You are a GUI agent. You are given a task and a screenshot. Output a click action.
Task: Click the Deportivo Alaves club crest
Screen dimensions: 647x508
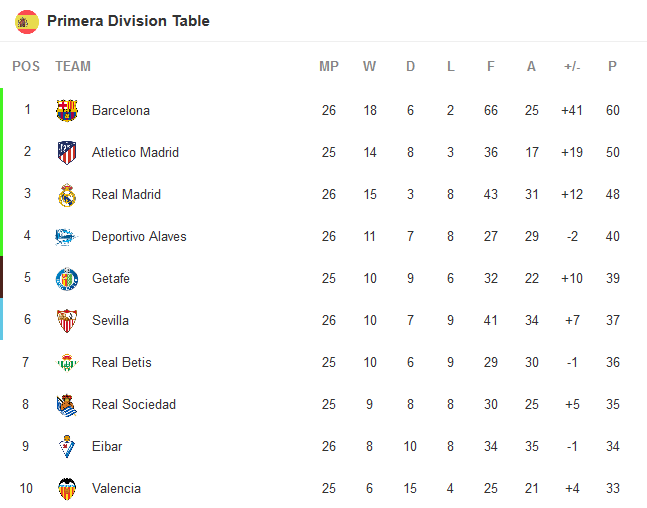(67, 236)
